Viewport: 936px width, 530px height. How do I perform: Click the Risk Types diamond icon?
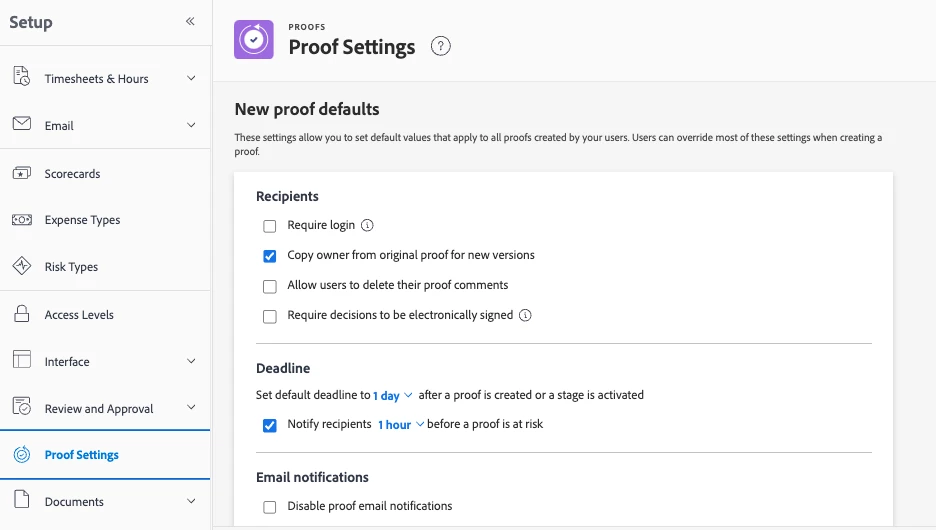(x=22, y=267)
